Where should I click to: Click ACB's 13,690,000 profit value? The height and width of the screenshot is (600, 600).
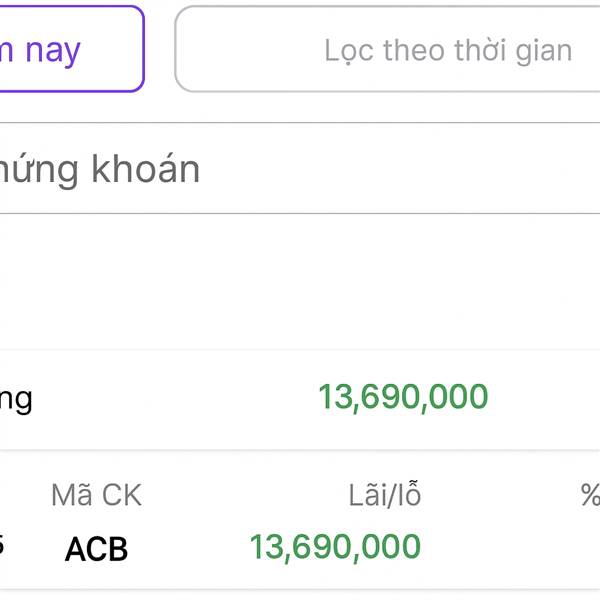334,547
